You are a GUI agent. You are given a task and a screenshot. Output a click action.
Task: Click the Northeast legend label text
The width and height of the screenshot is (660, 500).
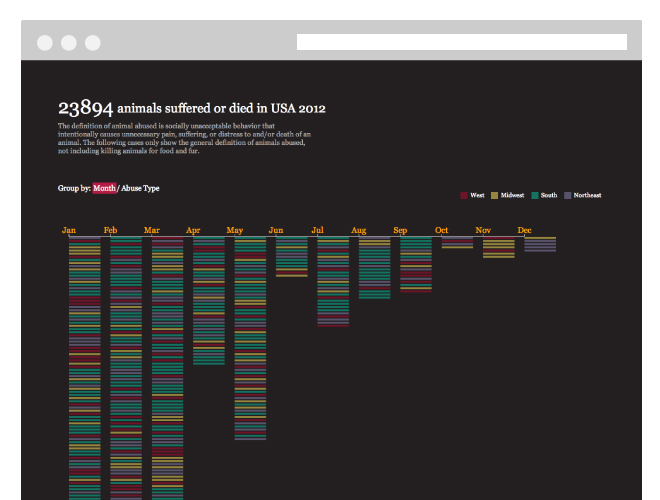click(x=587, y=195)
